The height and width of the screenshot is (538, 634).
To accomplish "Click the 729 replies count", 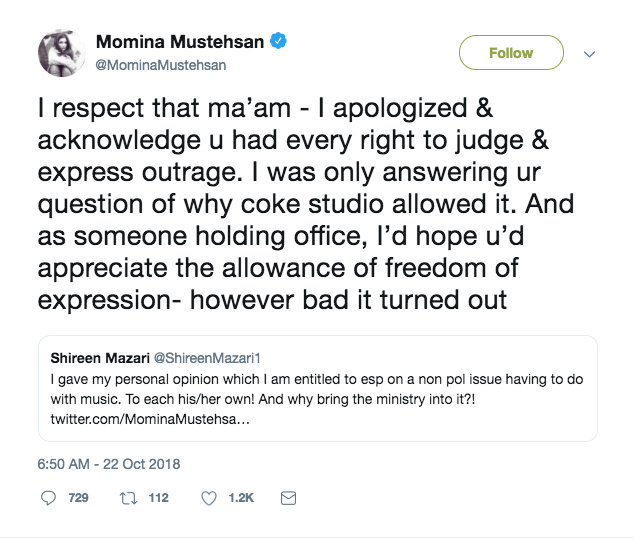I will pos(77,498).
